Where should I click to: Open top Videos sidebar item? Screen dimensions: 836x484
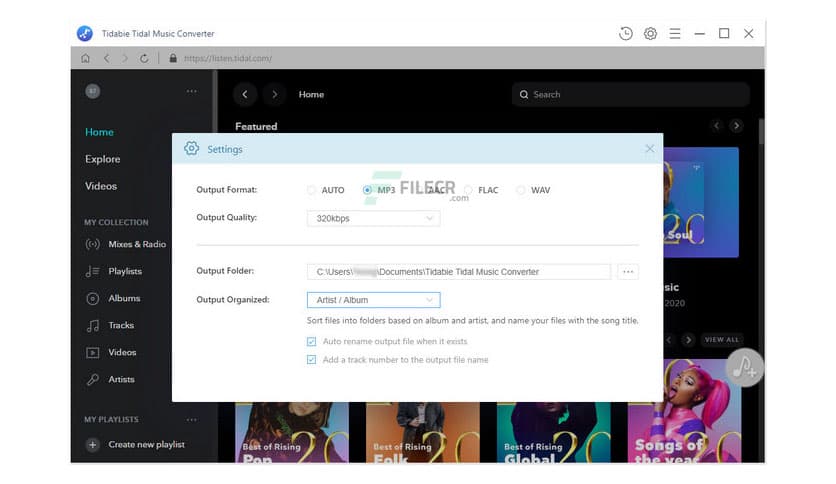tap(101, 186)
